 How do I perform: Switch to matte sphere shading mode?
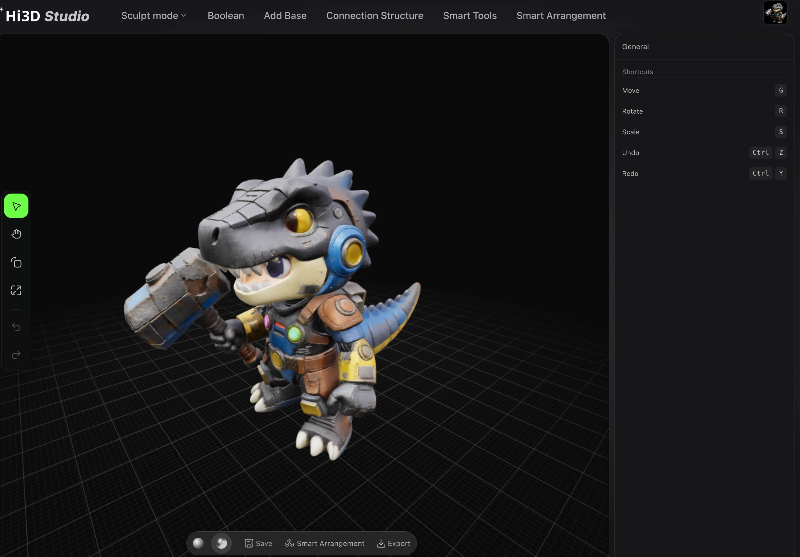[198, 543]
